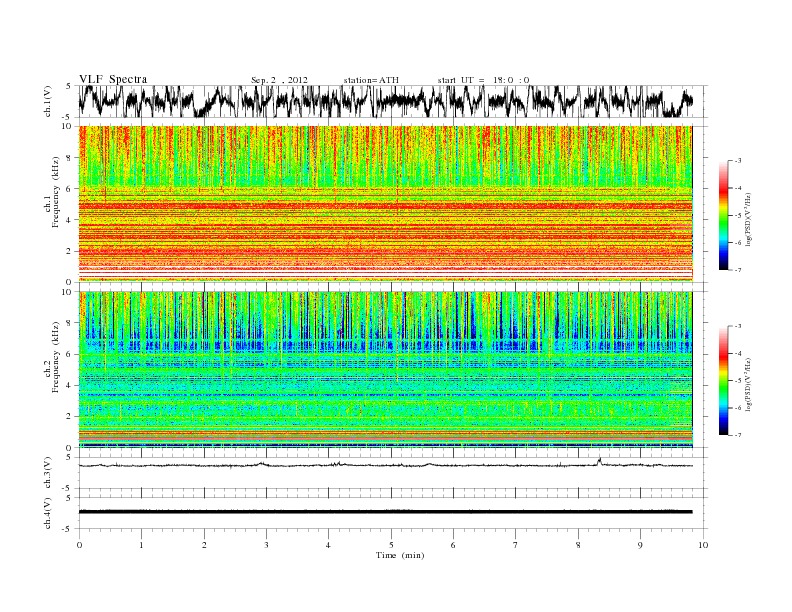Click the "Time (min)" x-axis label
Viewport: 792px width, 612px height.
[x=400, y=555]
